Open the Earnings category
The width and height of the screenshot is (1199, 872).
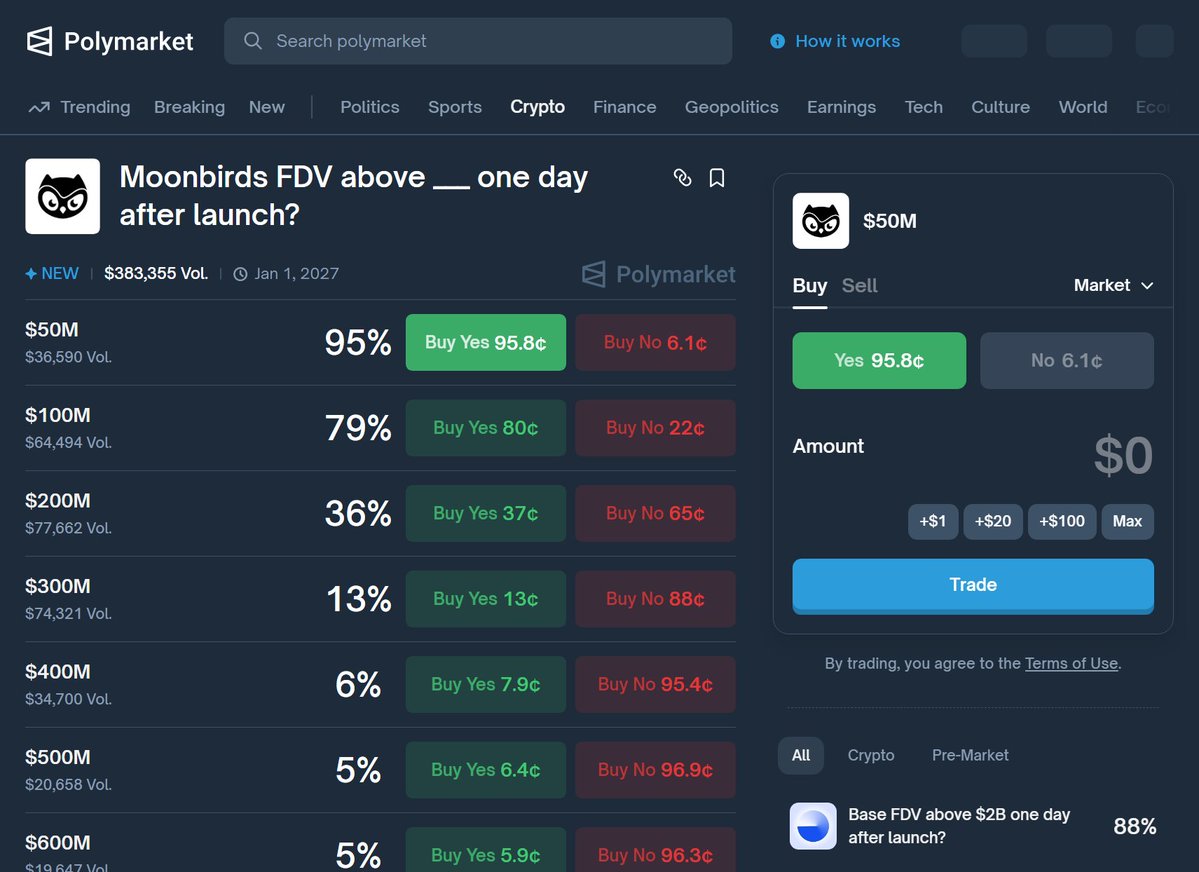[x=842, y=107]
